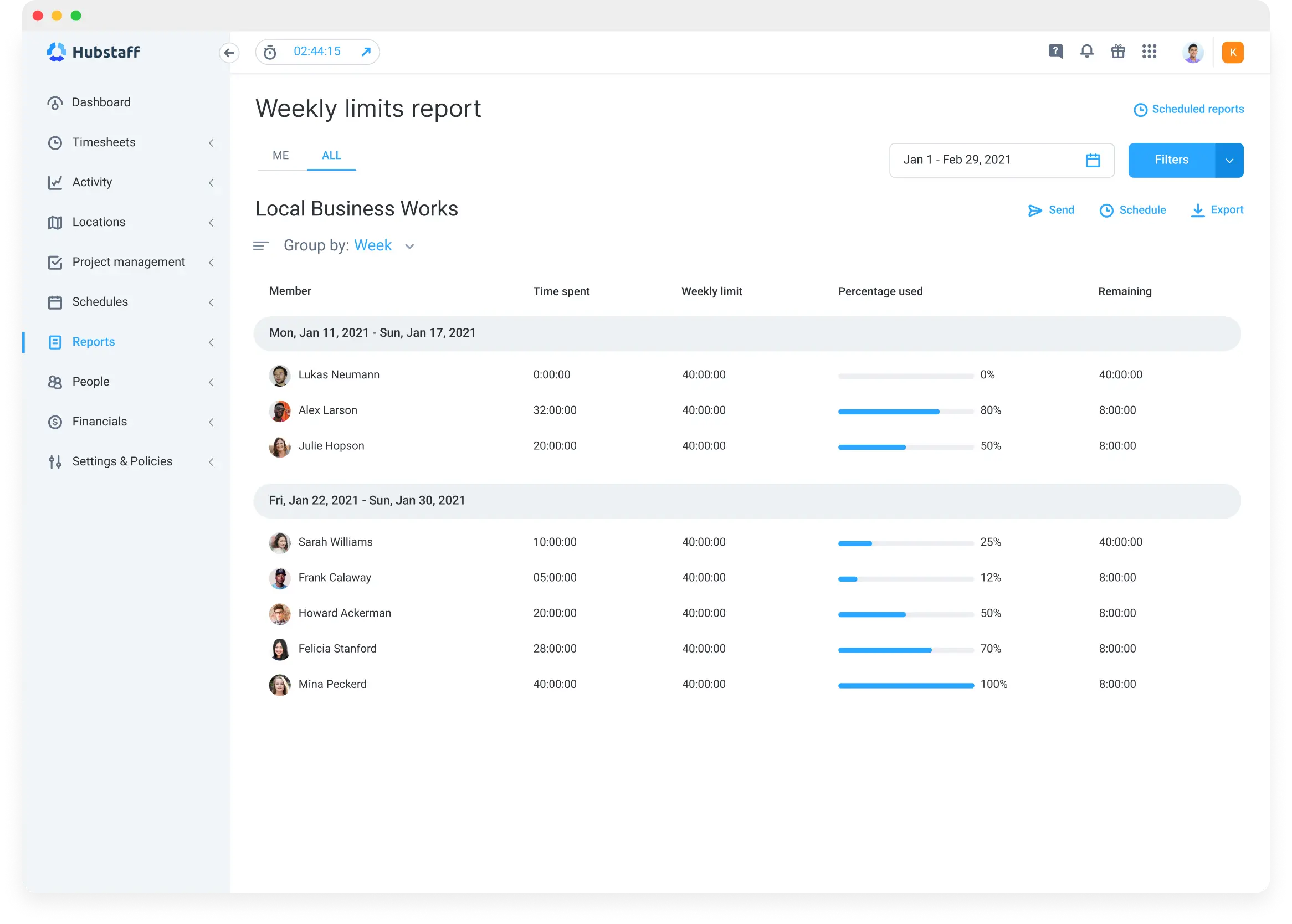The height and width of the screenshot is (924, 1292).
Task: Open the Reports sidebar menu item
Action: click(93, 341)
